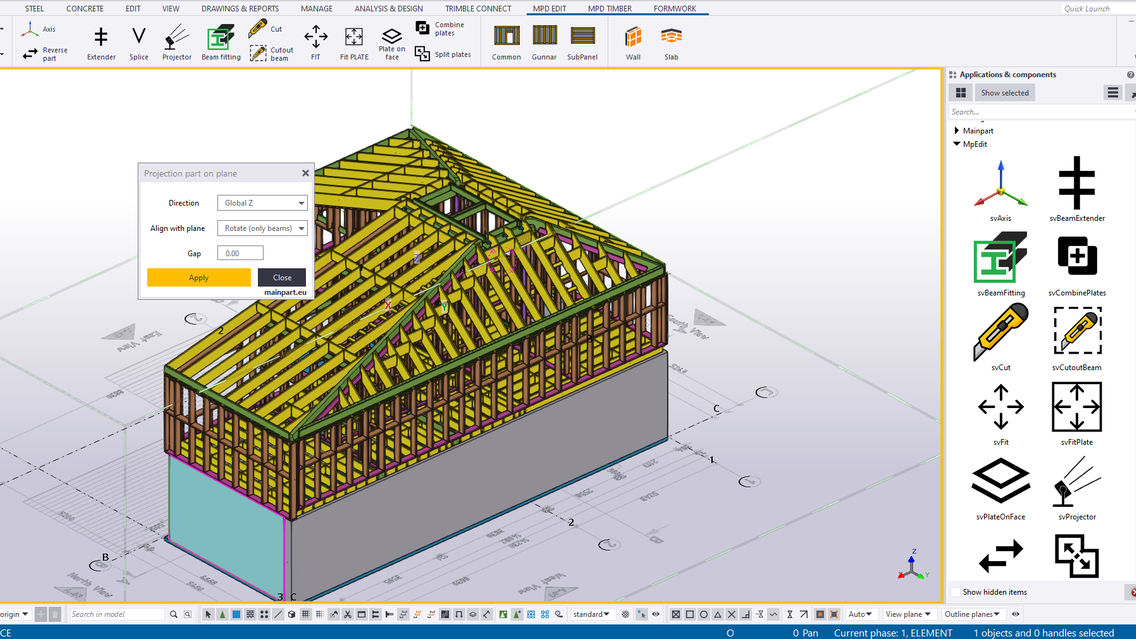Click the Search in model field
The image size is (1136, 639).
click(116, 614)
